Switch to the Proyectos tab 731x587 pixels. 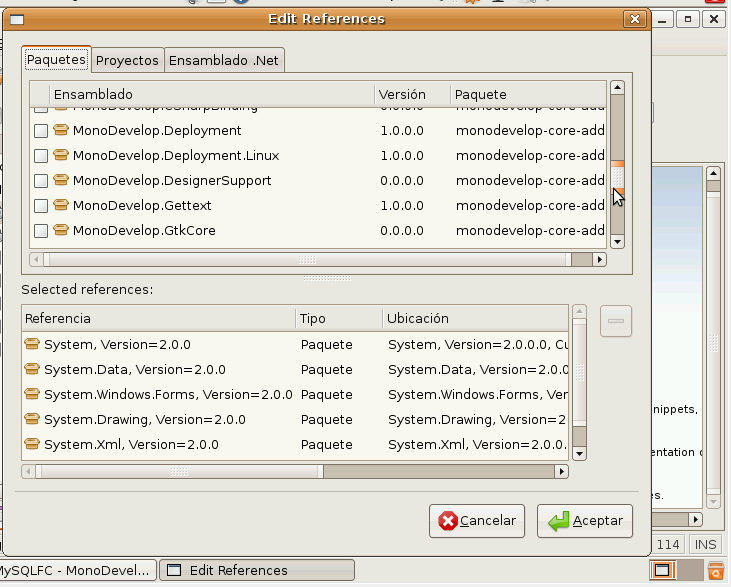point(127,61)
